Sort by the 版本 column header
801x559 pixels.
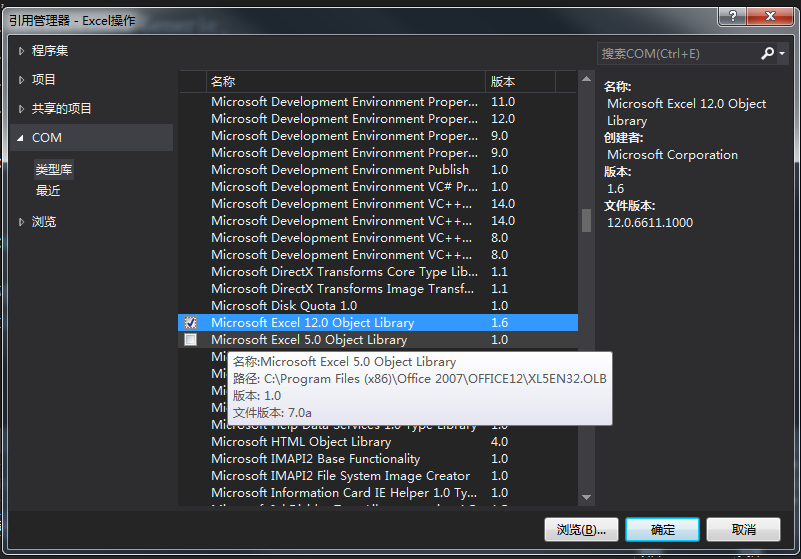coord(520,81)
